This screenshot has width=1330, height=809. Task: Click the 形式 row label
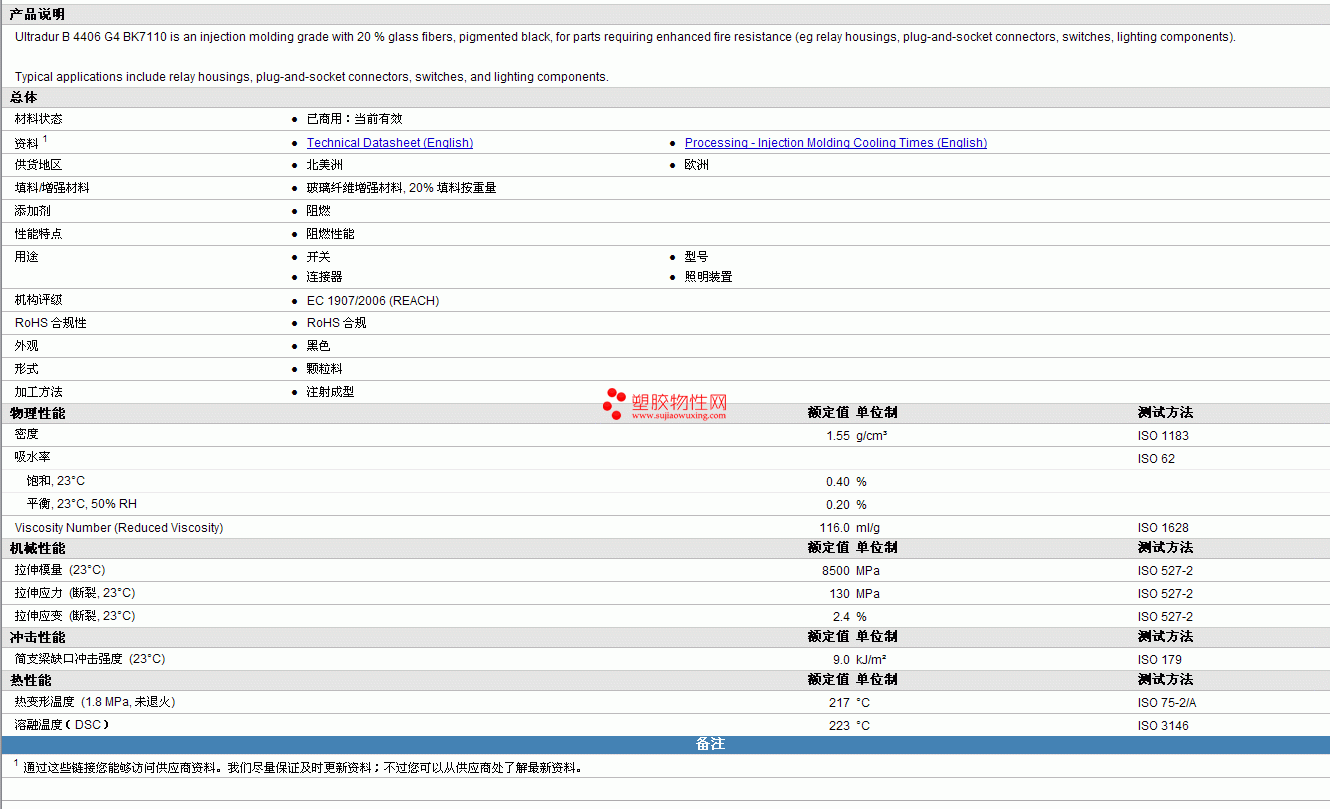click(x=26, y=369)
